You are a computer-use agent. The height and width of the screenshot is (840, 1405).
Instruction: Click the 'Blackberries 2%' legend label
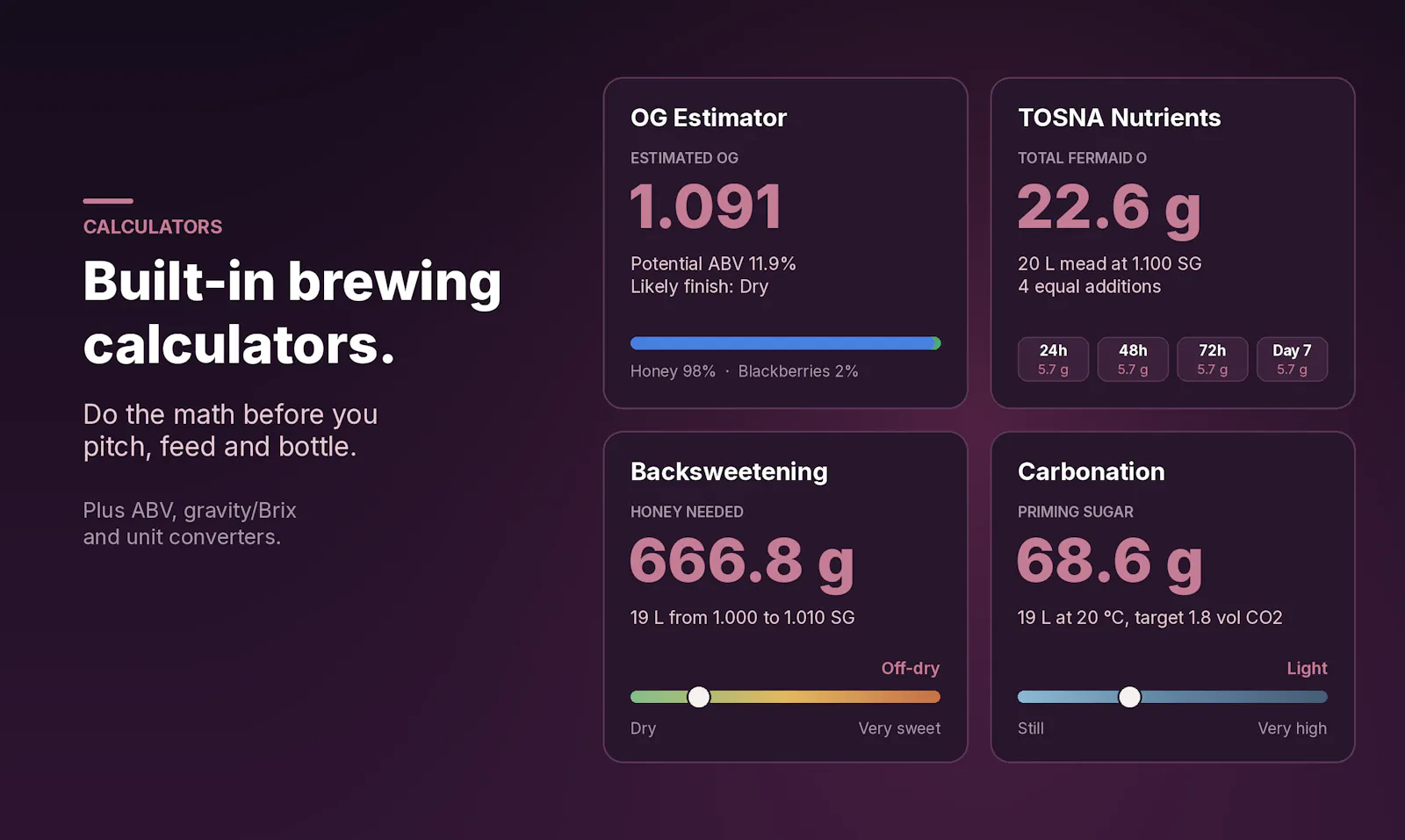[x=798, y=371]
